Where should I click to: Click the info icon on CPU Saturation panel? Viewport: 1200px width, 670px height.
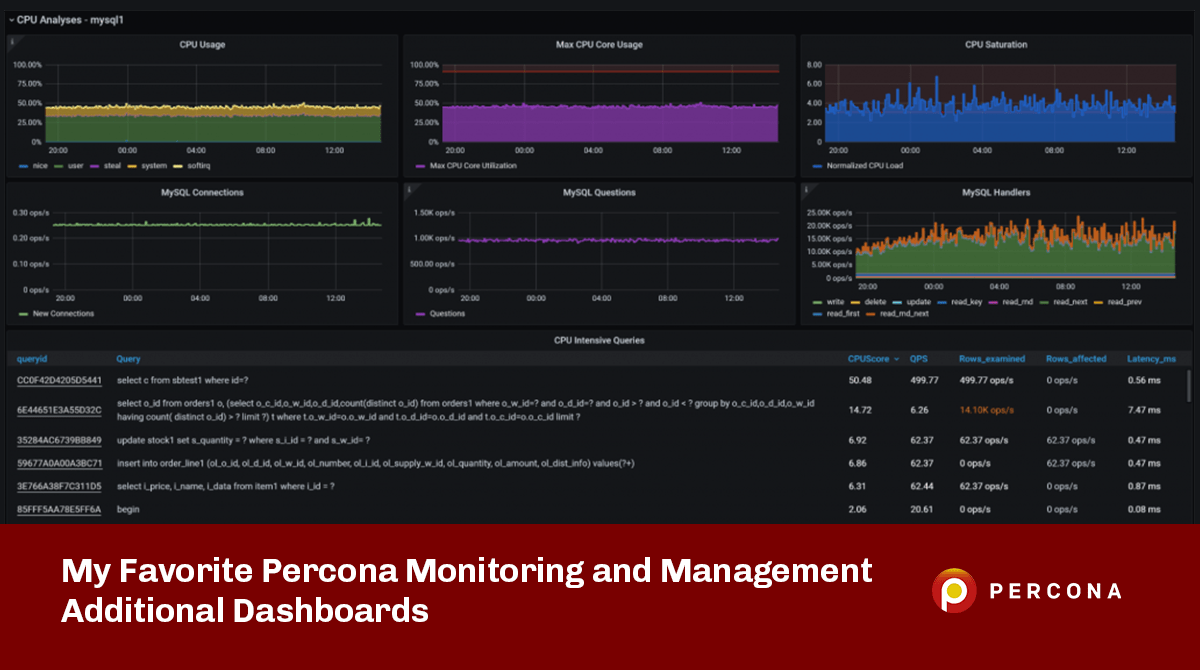tap(805, 41)
